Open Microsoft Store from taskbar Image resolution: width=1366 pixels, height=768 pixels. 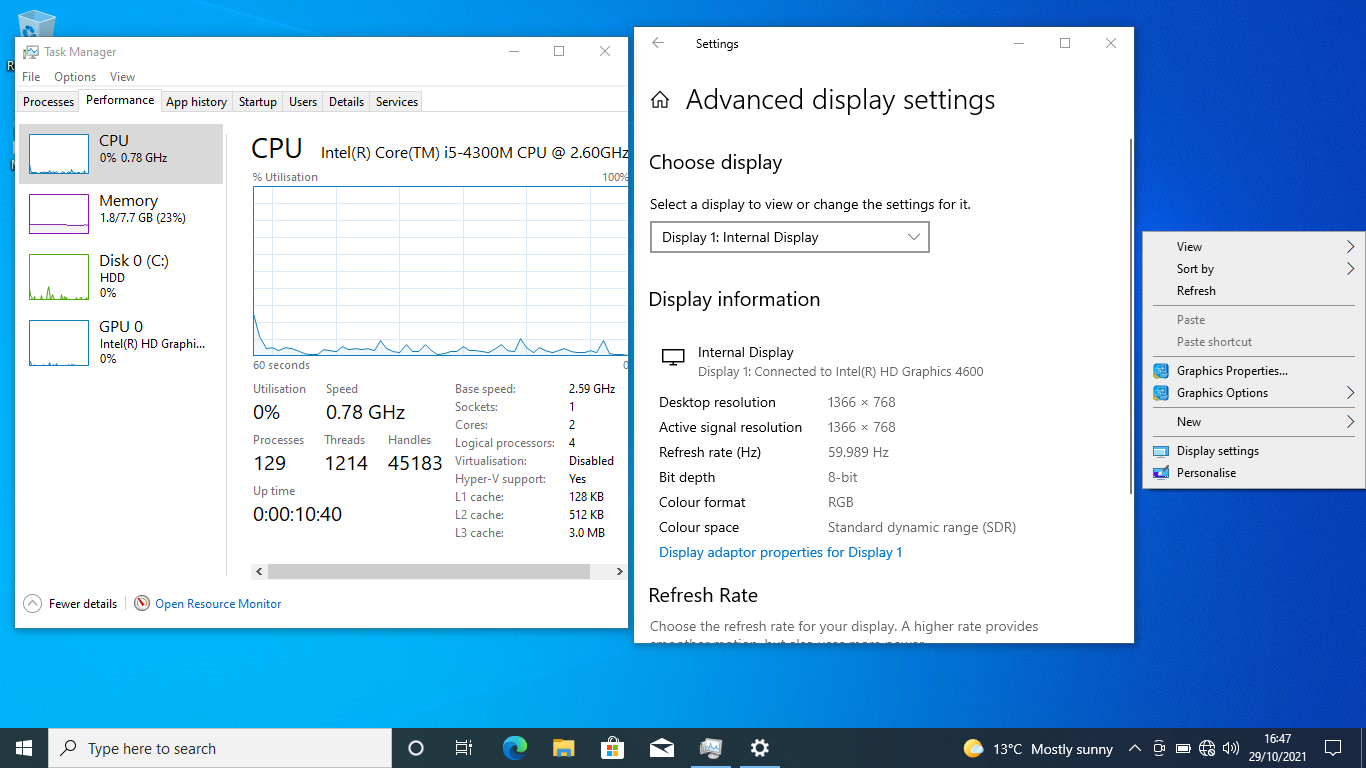(612, 748)
